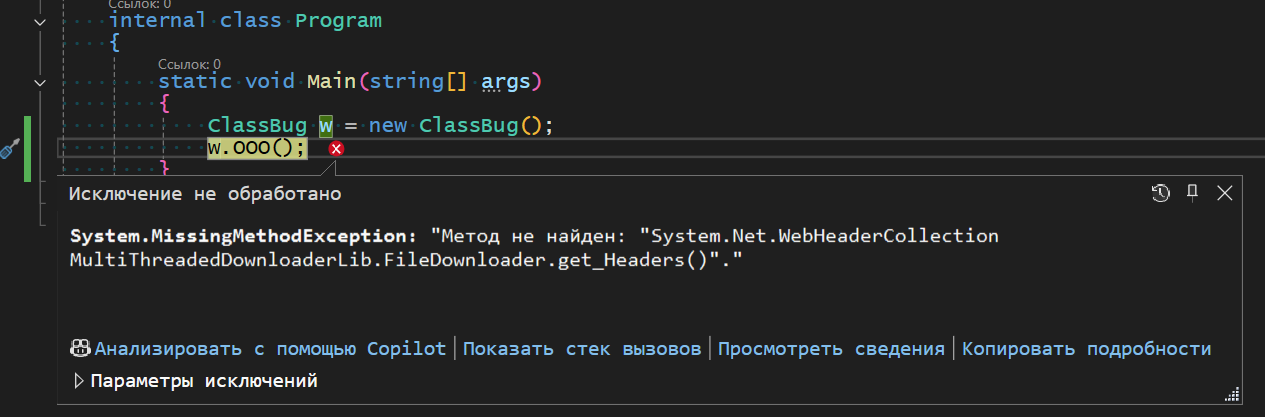Close the exception helper popup
1265x417 pixels.
(x=1224, y=193)
